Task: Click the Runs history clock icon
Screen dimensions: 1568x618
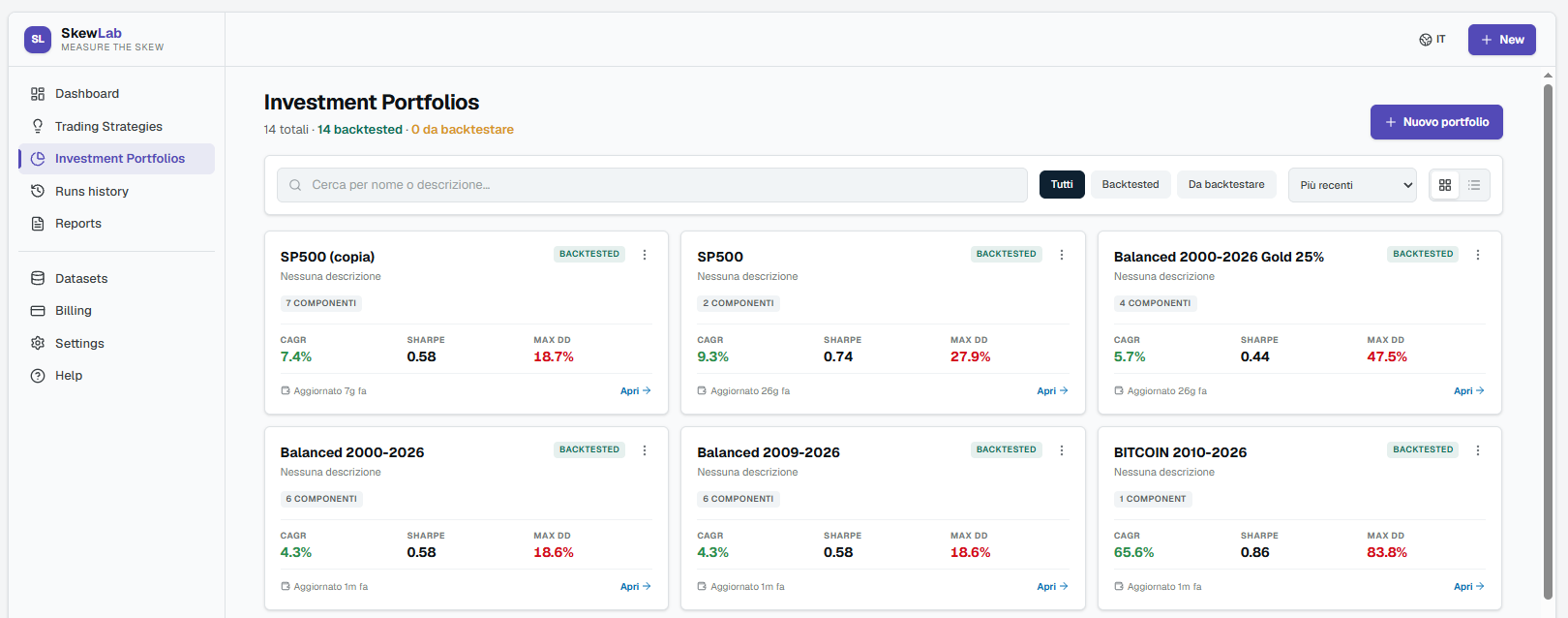Action: 38,191
